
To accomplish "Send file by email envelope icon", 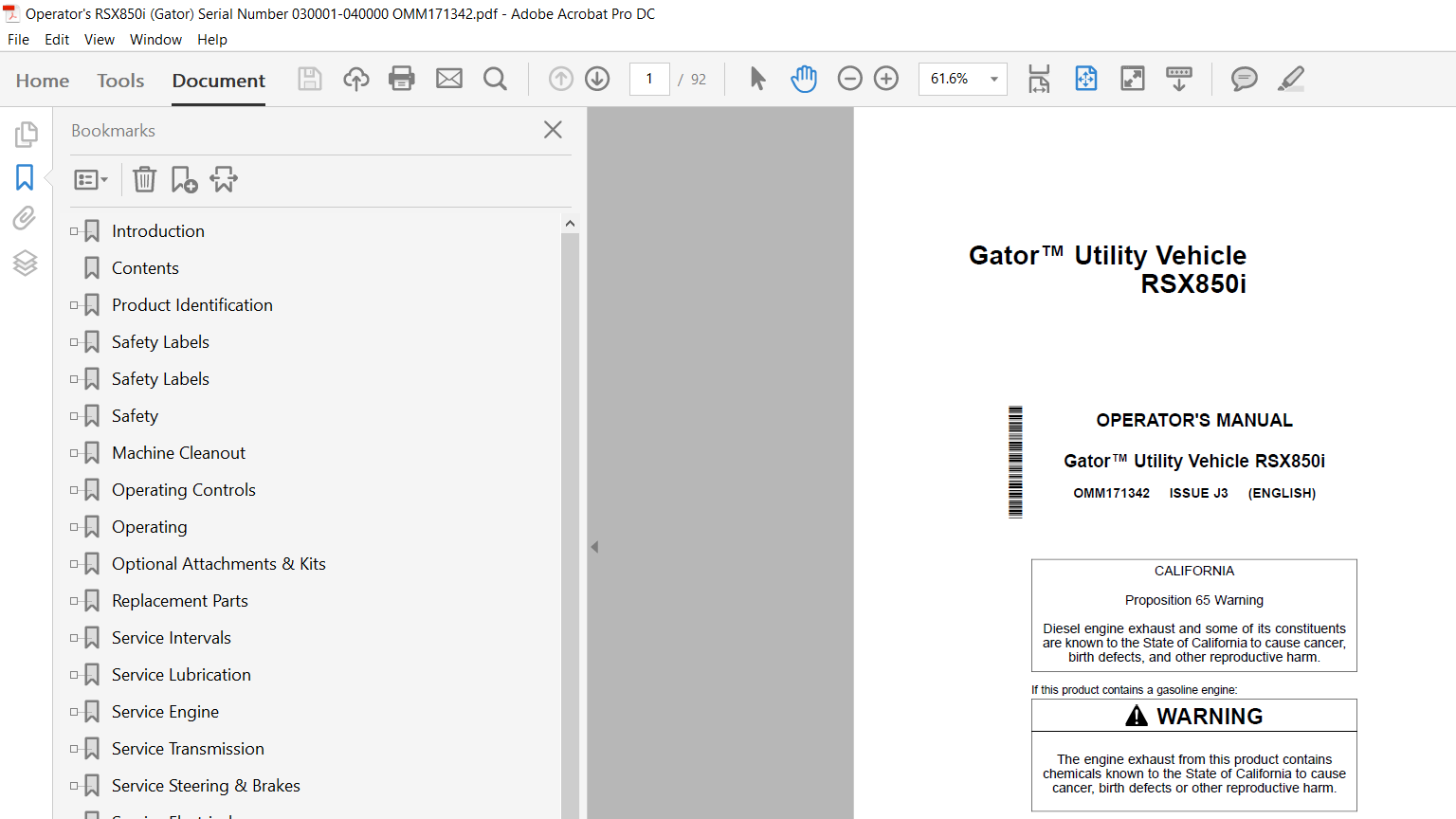I will pos(449,79).
